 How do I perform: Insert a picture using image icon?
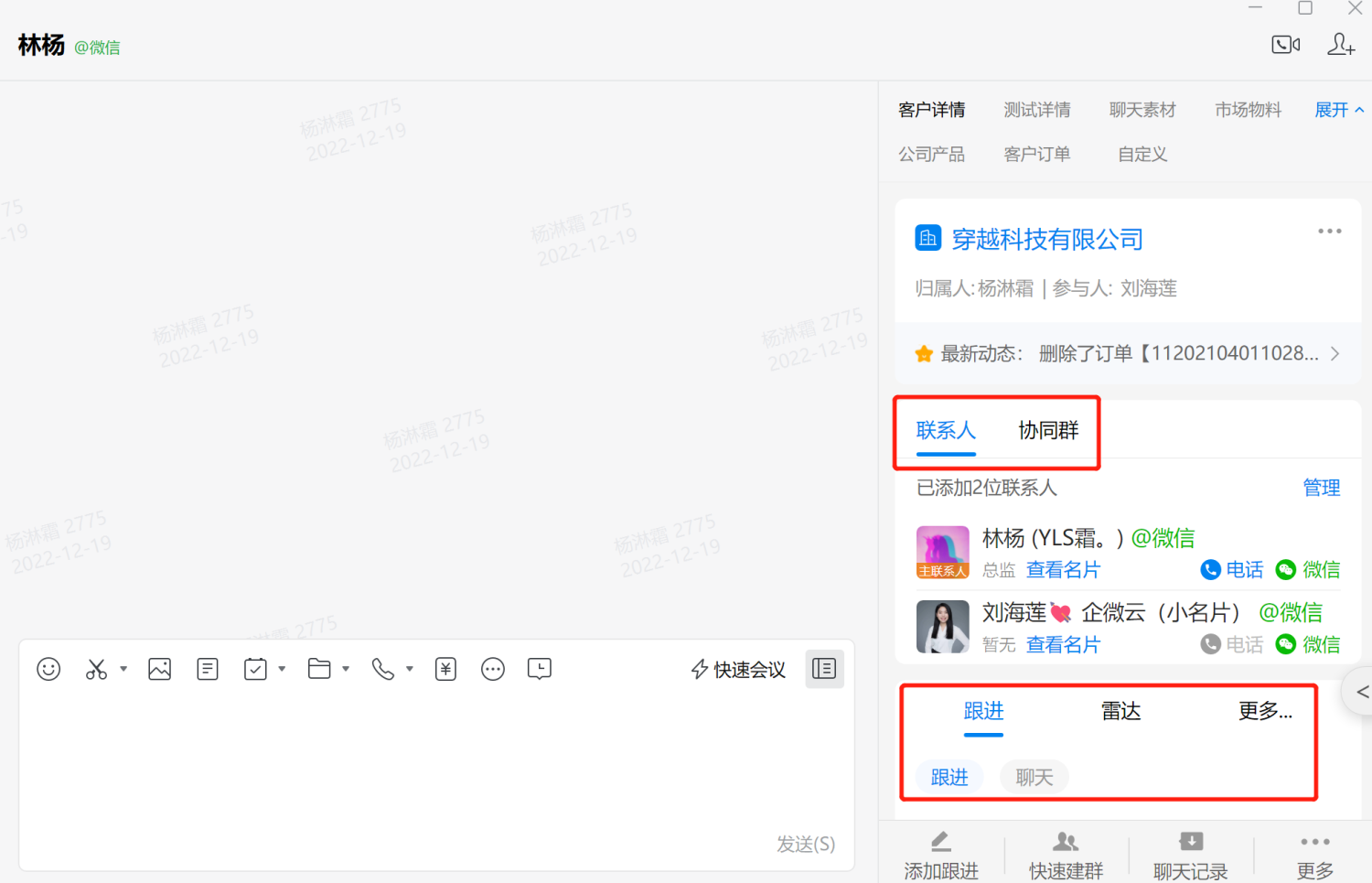[x=160, y=669]
